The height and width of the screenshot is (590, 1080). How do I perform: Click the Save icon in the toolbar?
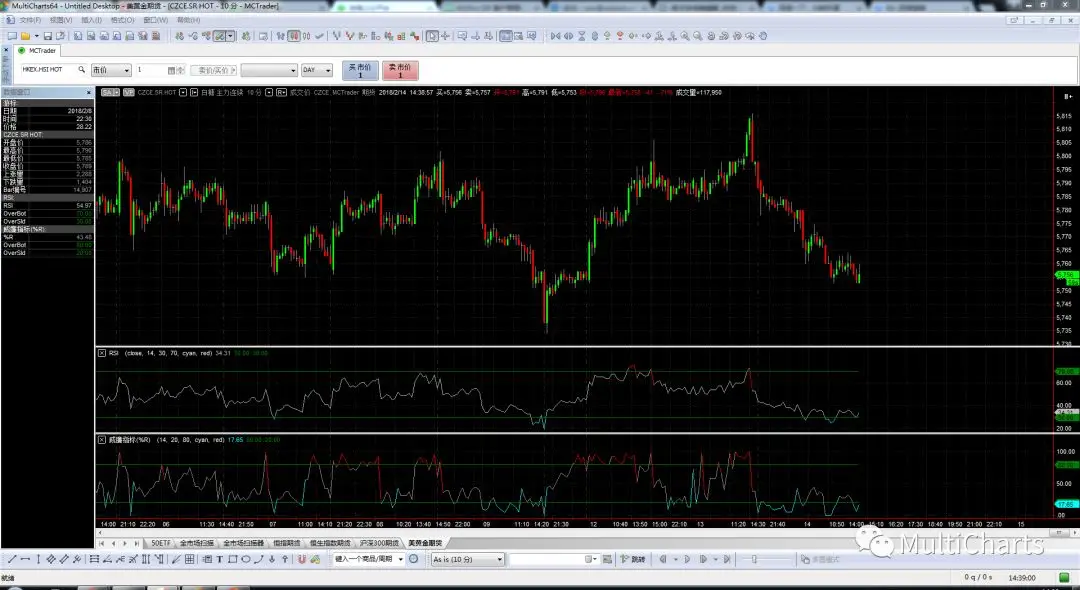(x=47, y=36)
